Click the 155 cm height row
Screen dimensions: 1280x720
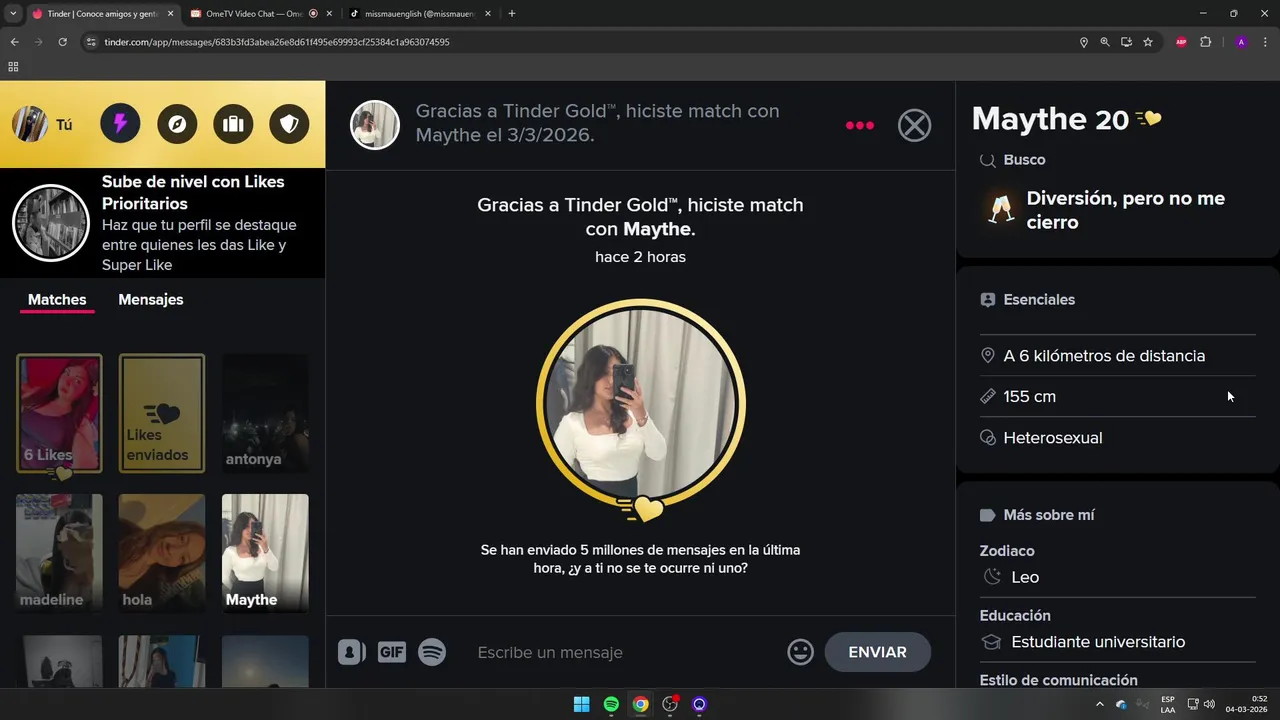[1117, 397]
